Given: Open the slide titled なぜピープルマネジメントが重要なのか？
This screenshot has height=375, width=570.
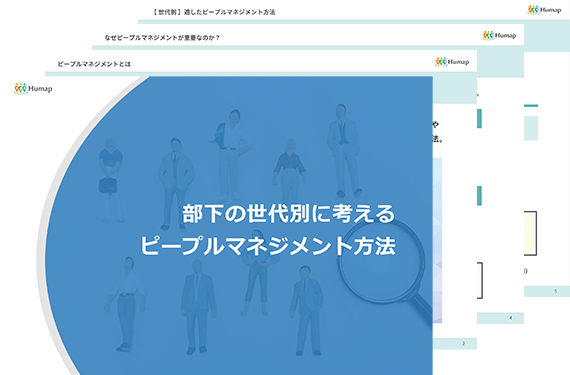Looking at the screenshot, I should (162, 38).
